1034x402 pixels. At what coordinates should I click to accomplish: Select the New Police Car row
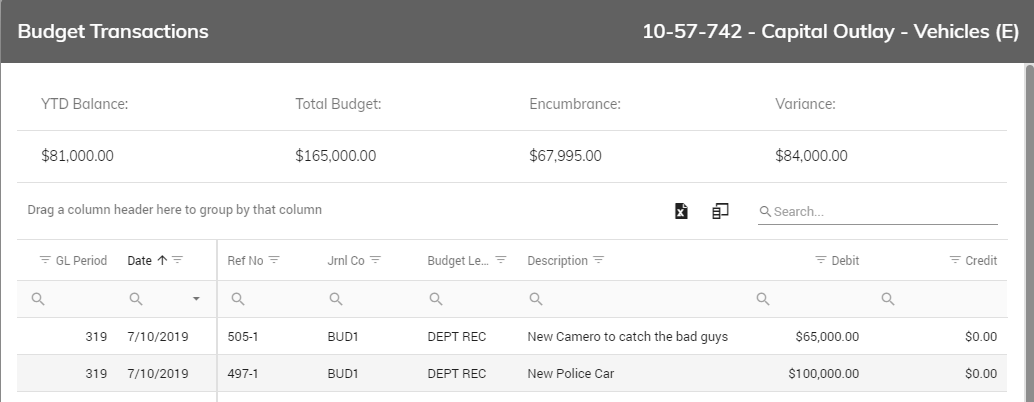pyautogui.click(x=570, y=374)
